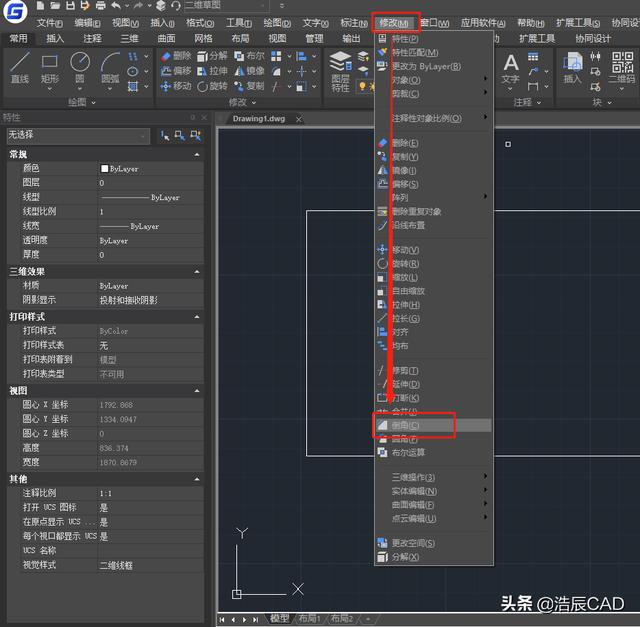Open the 编辑(E) menu
640x627 pixels.
coord(87,23)
